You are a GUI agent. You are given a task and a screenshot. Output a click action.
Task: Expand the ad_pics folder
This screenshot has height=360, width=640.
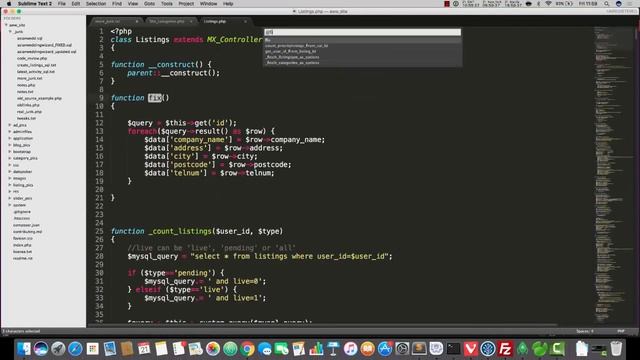point(10,125)
